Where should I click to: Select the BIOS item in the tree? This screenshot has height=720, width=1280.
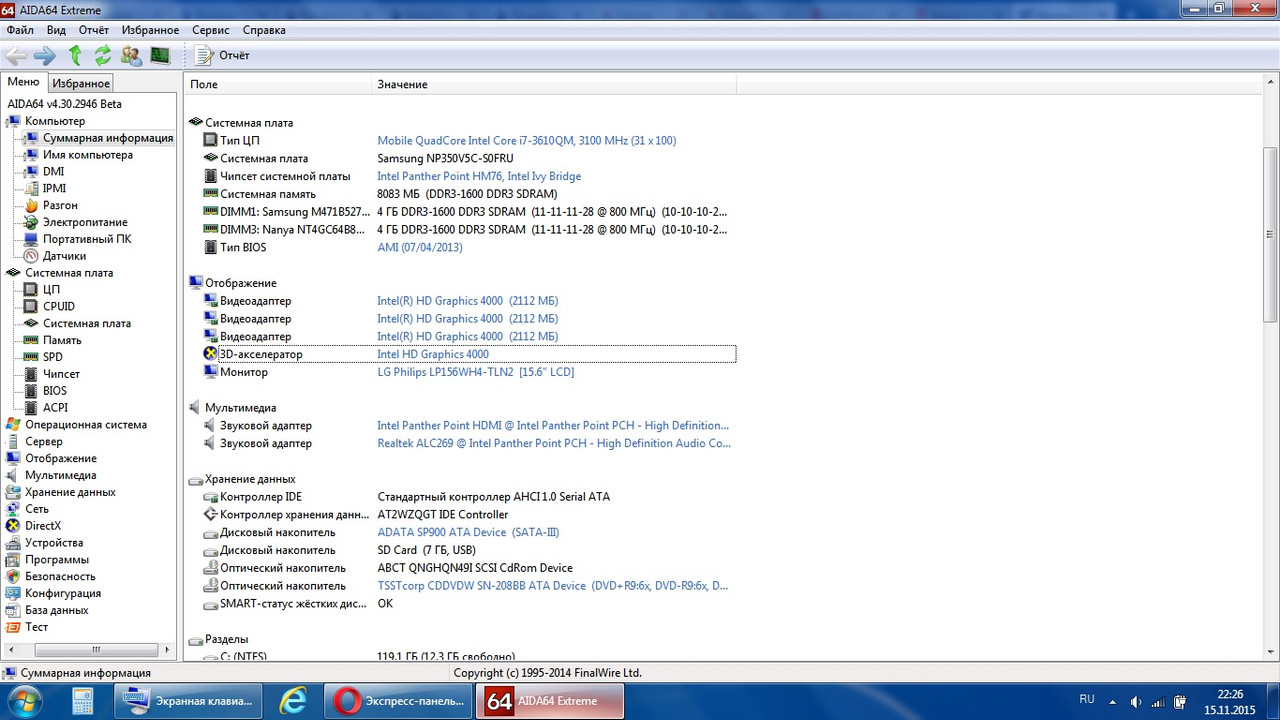(x=54, y=391)
